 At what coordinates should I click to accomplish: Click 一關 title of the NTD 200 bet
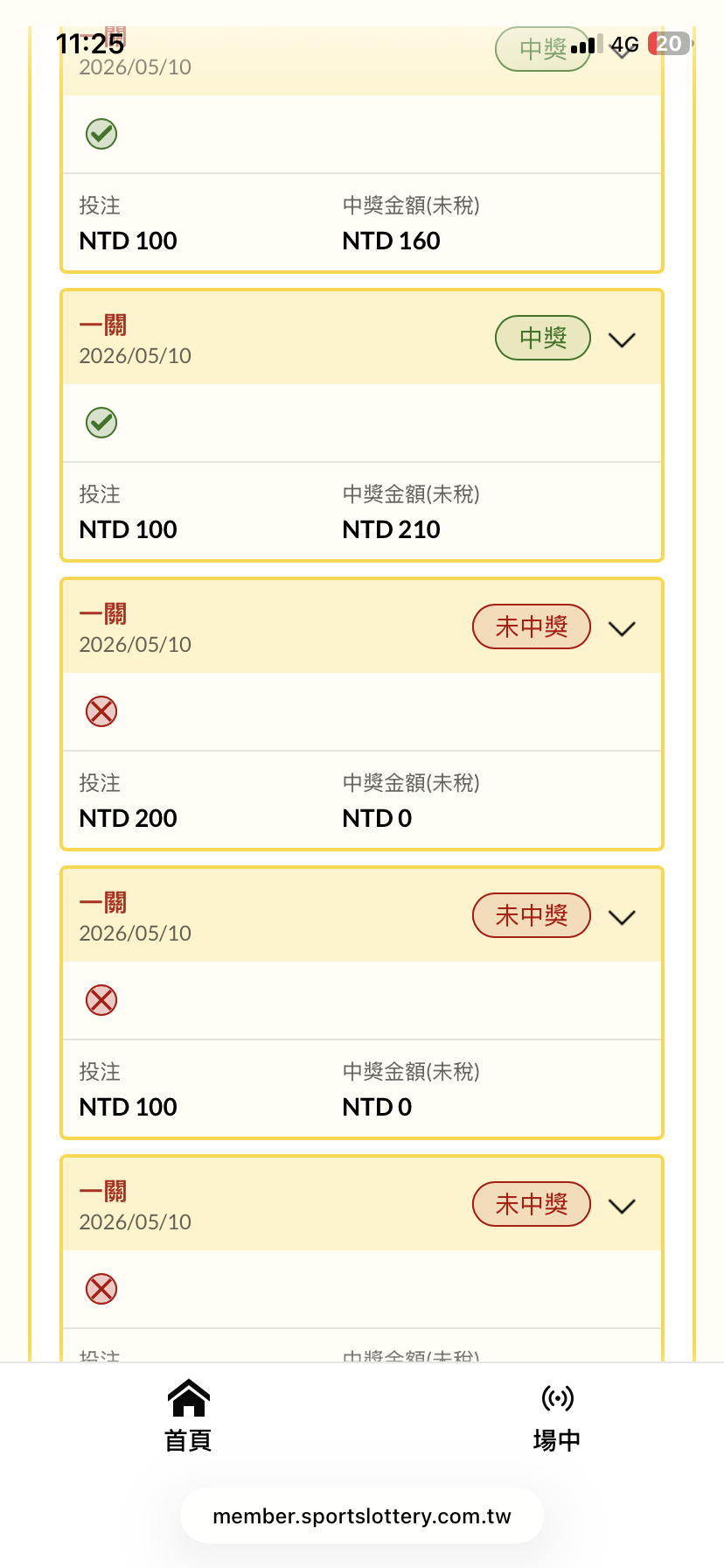click(x=103, y=613)
